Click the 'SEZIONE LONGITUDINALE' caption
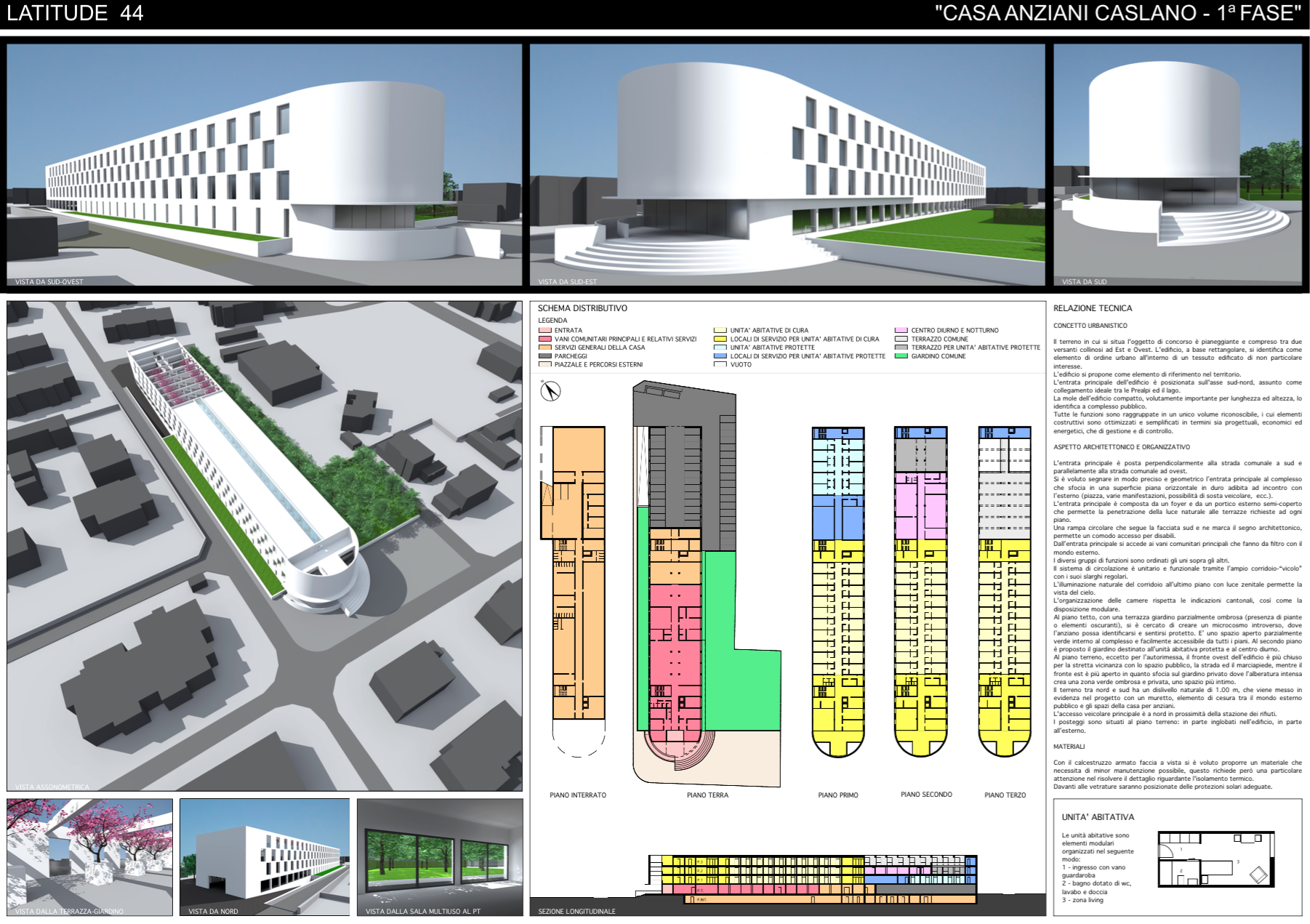Screen dimensions: 1310x924 pyautogui.click(x=576, y=912)
